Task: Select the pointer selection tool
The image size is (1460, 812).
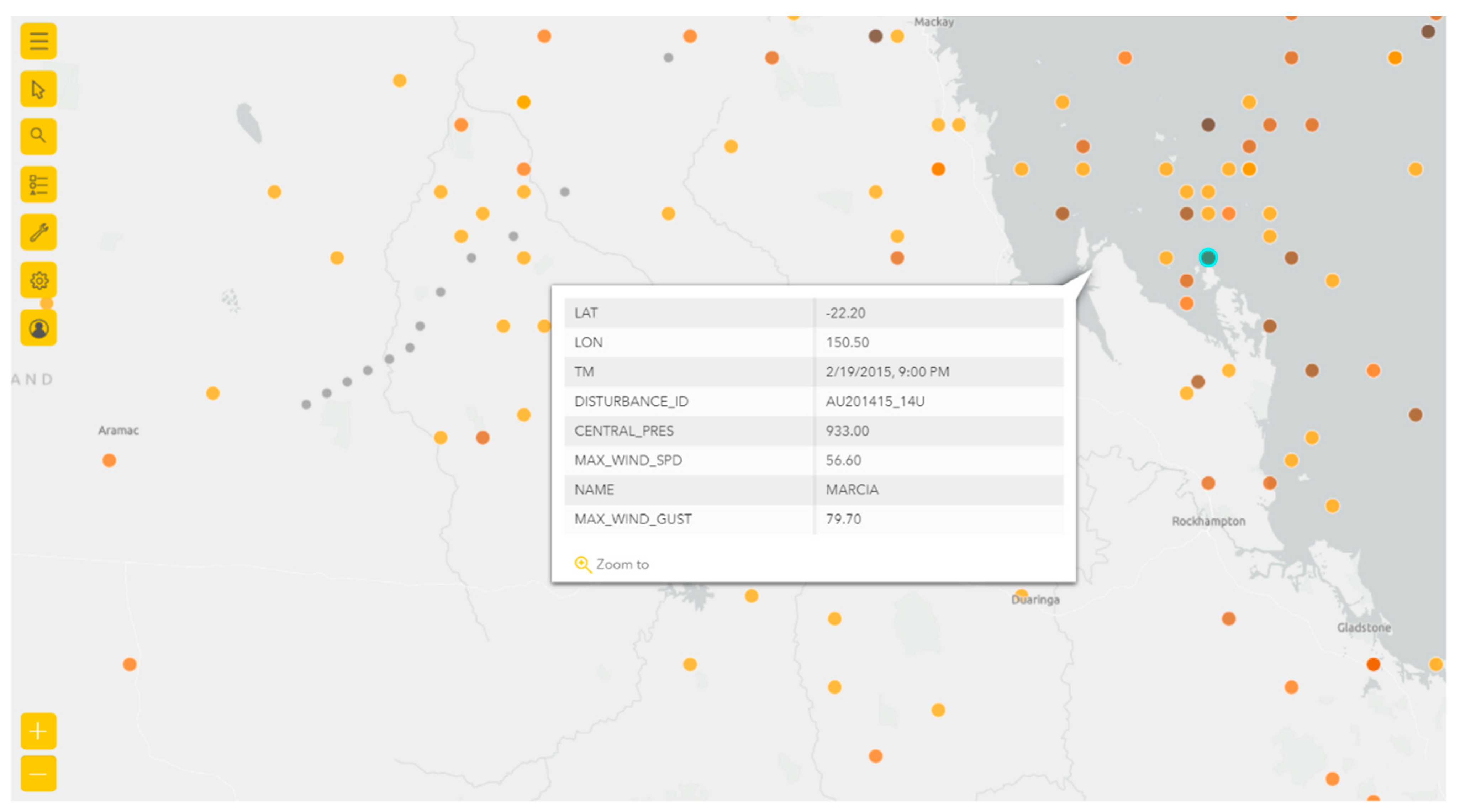Action: point(38,89)
